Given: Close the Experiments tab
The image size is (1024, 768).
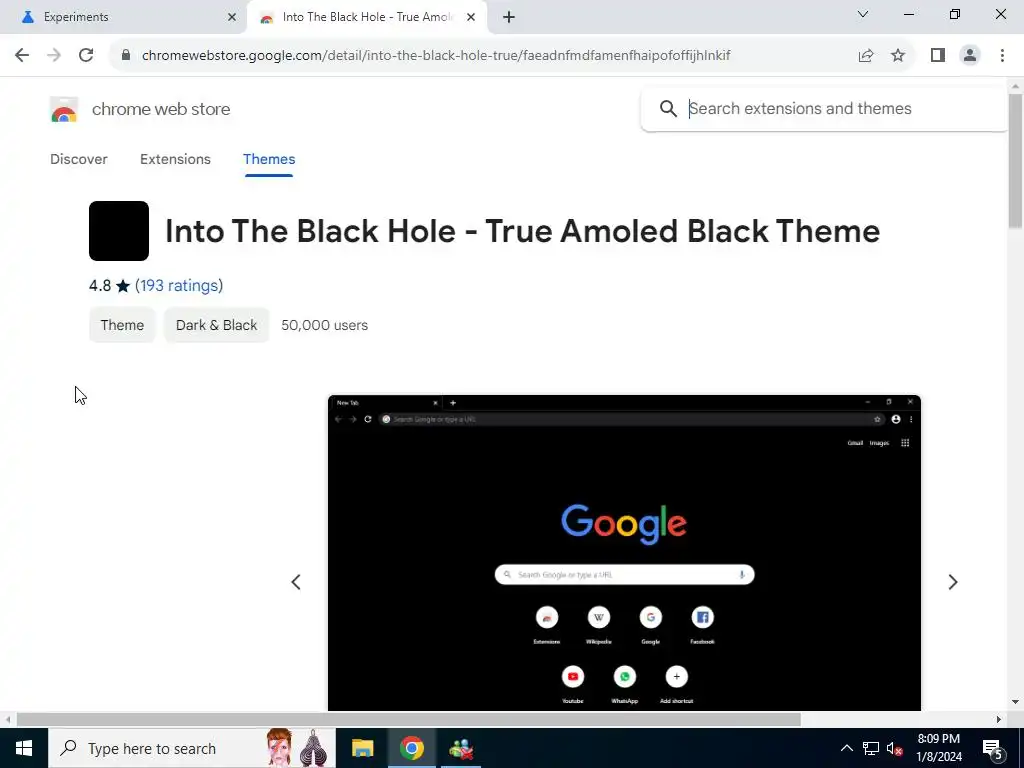Looking at the screenshot, I should [x=232, y=17].
